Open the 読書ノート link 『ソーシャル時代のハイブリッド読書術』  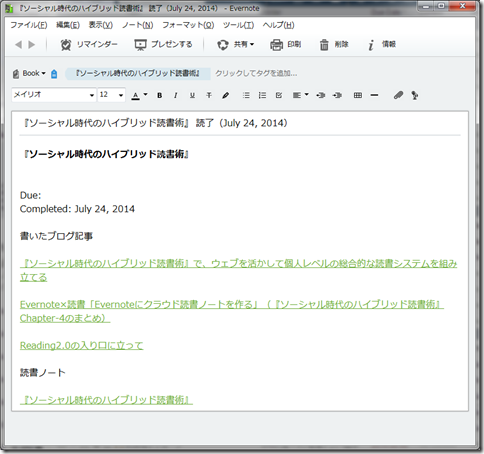tap(106, 400)
